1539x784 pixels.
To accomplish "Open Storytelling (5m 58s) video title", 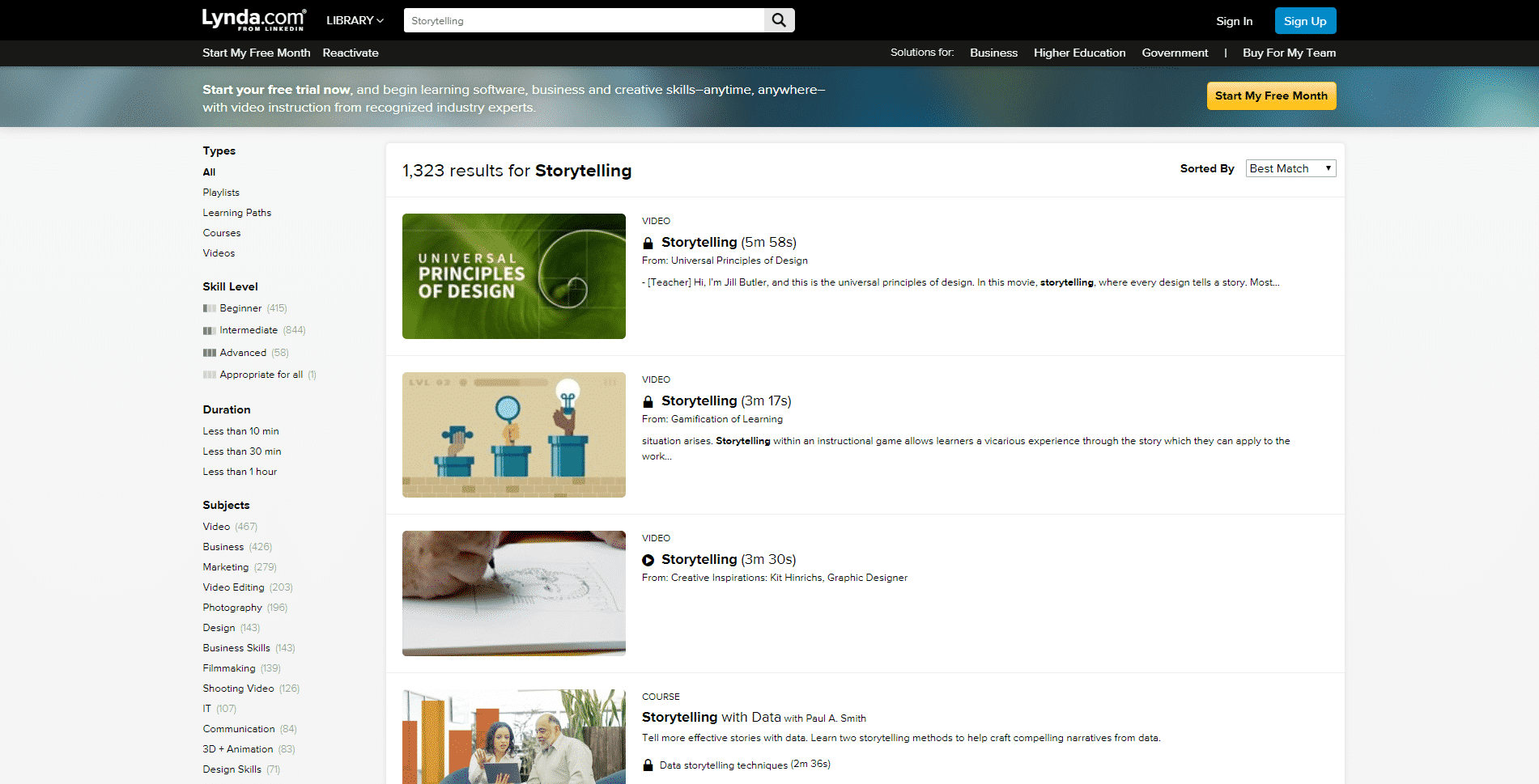I will [729, 243].
